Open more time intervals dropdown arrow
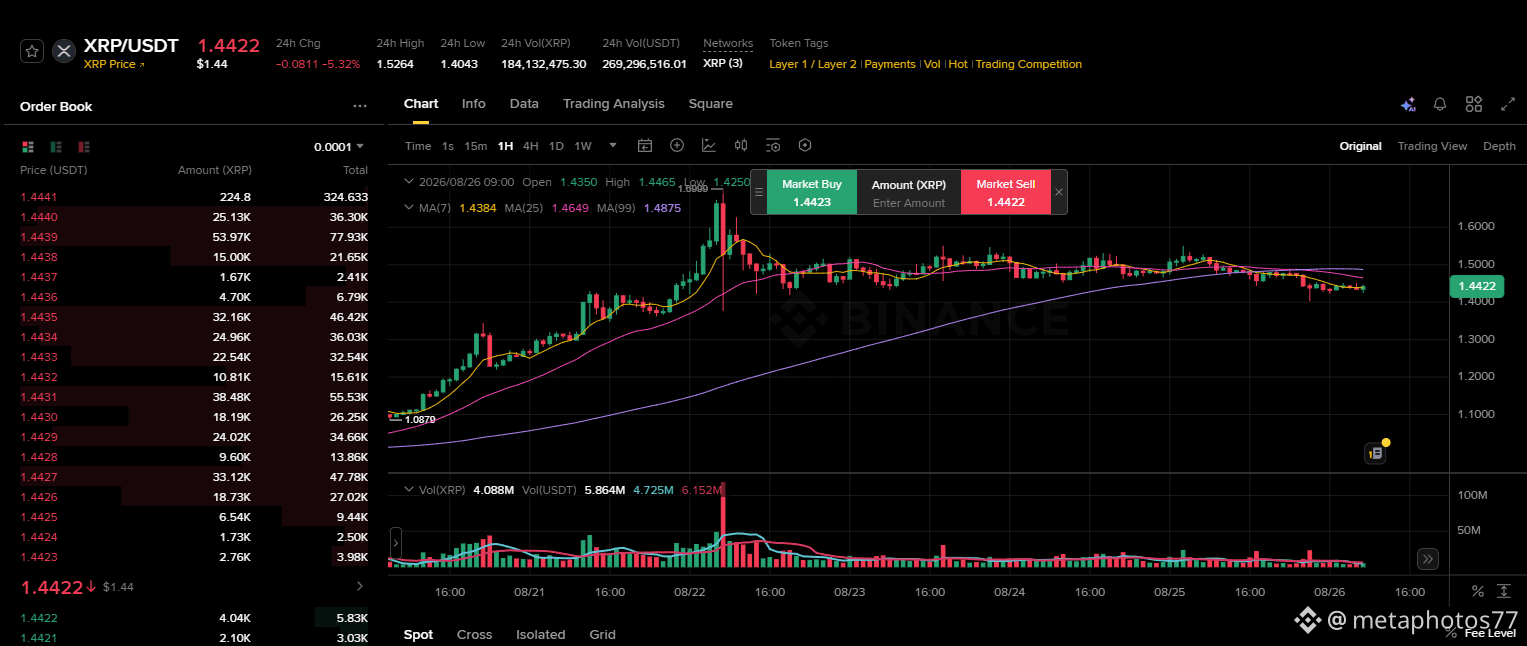 pos(613,145)
